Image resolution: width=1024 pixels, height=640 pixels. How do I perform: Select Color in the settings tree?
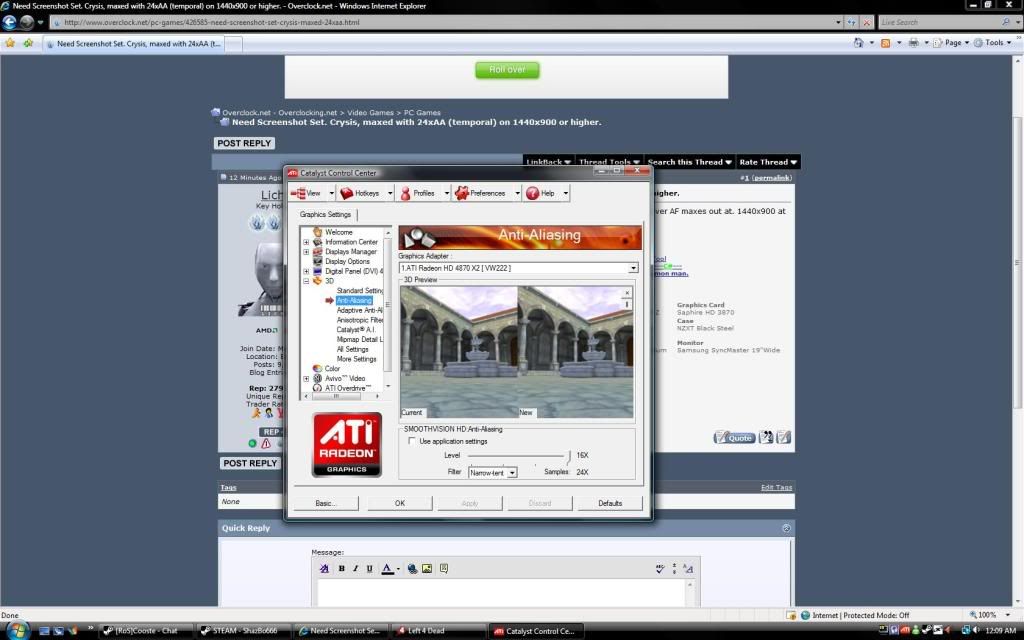[332, 368]
